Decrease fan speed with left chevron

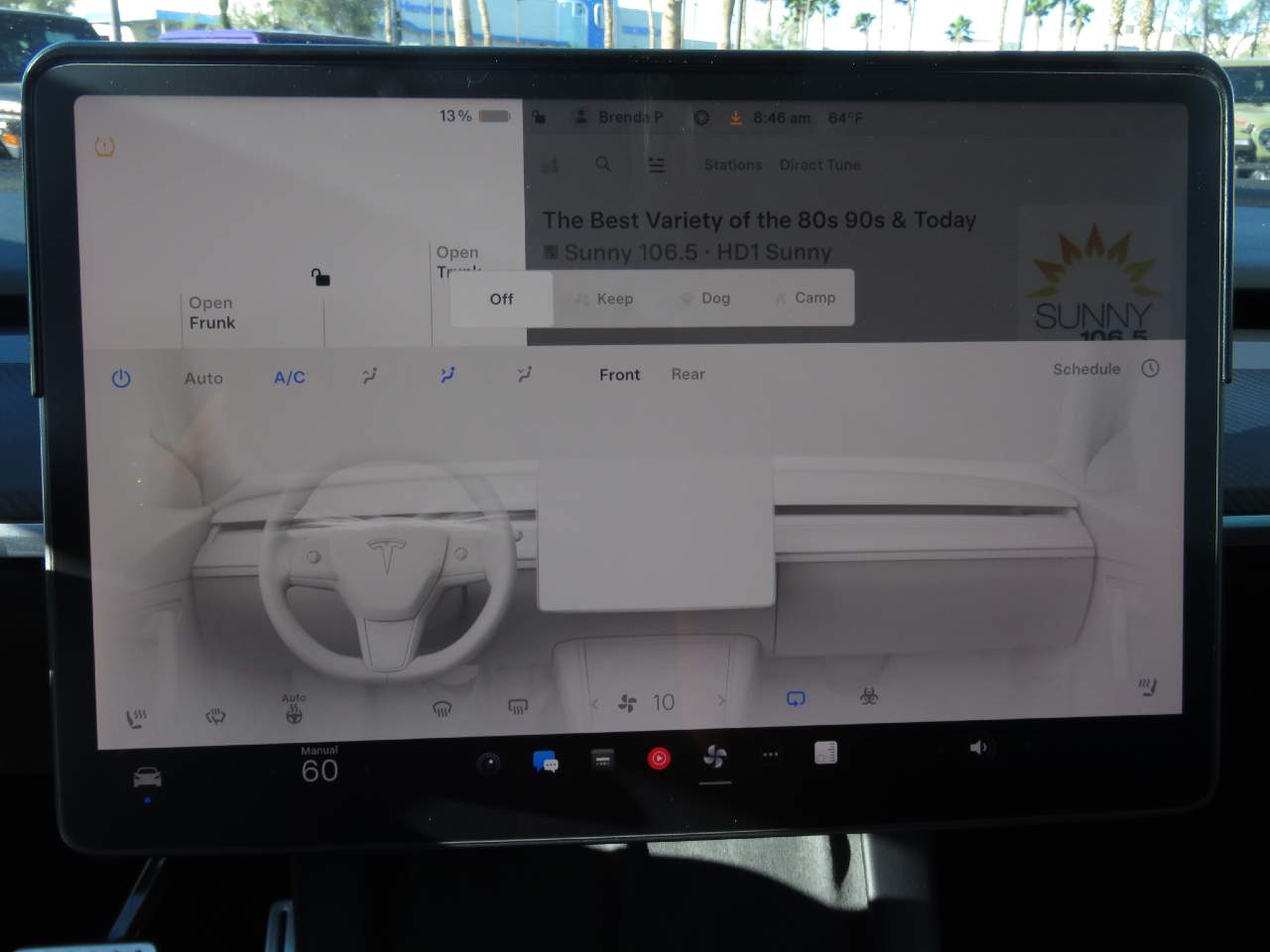594,700
